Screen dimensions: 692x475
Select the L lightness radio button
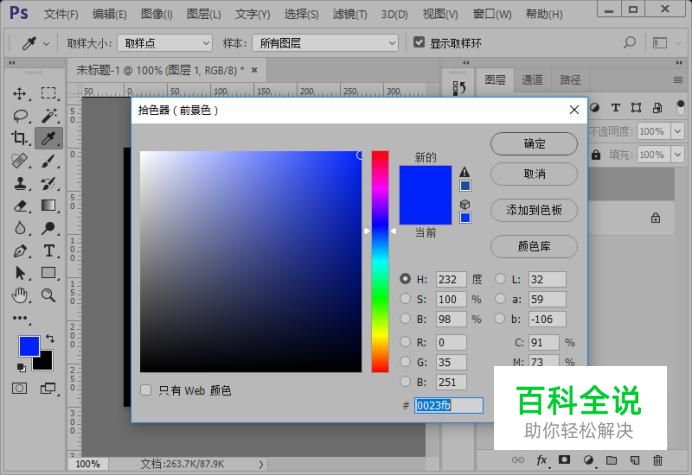tap(500, 279)
